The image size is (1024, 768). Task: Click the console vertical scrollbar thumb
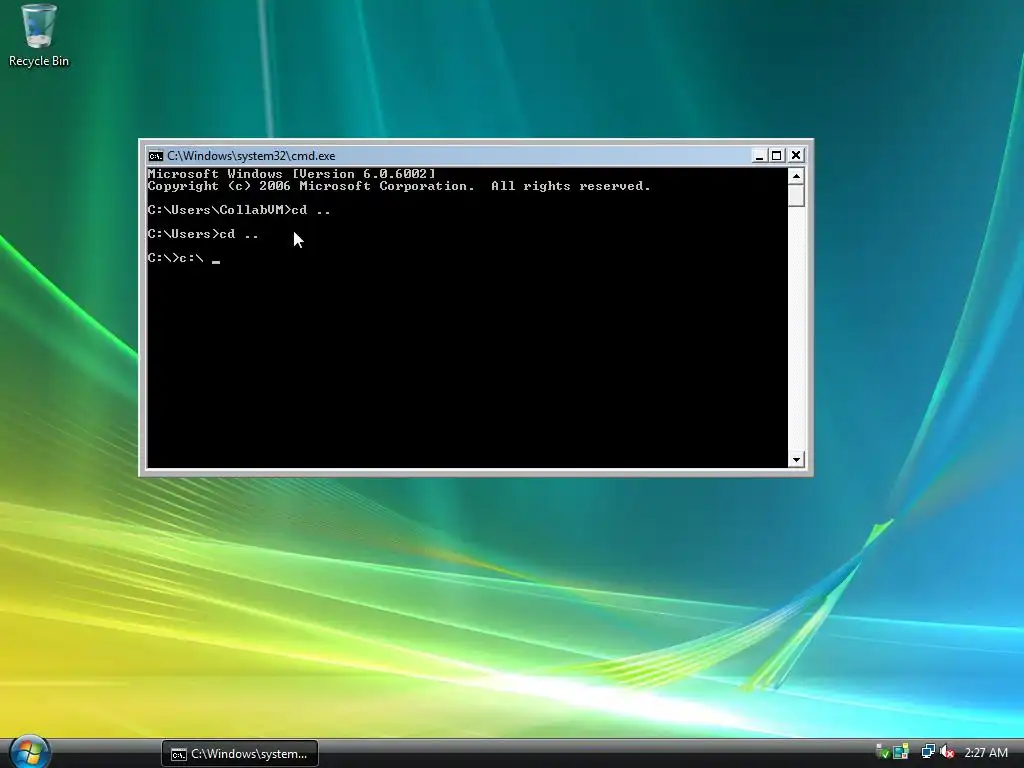click(796, 196)
